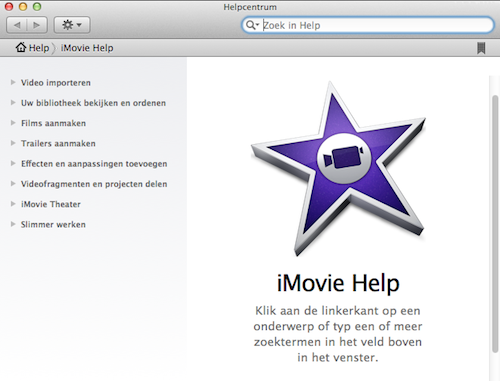Open the iMovie Theater topic
Screen dimensions: 500x381
[51, 204]
